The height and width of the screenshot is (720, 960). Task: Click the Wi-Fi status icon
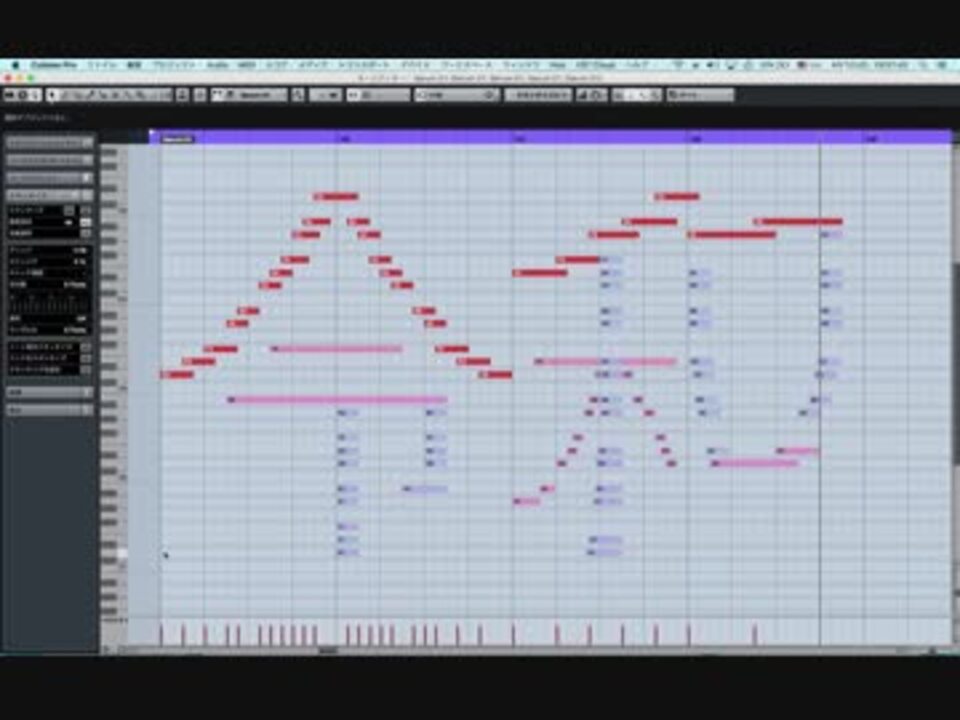[678, 64]
